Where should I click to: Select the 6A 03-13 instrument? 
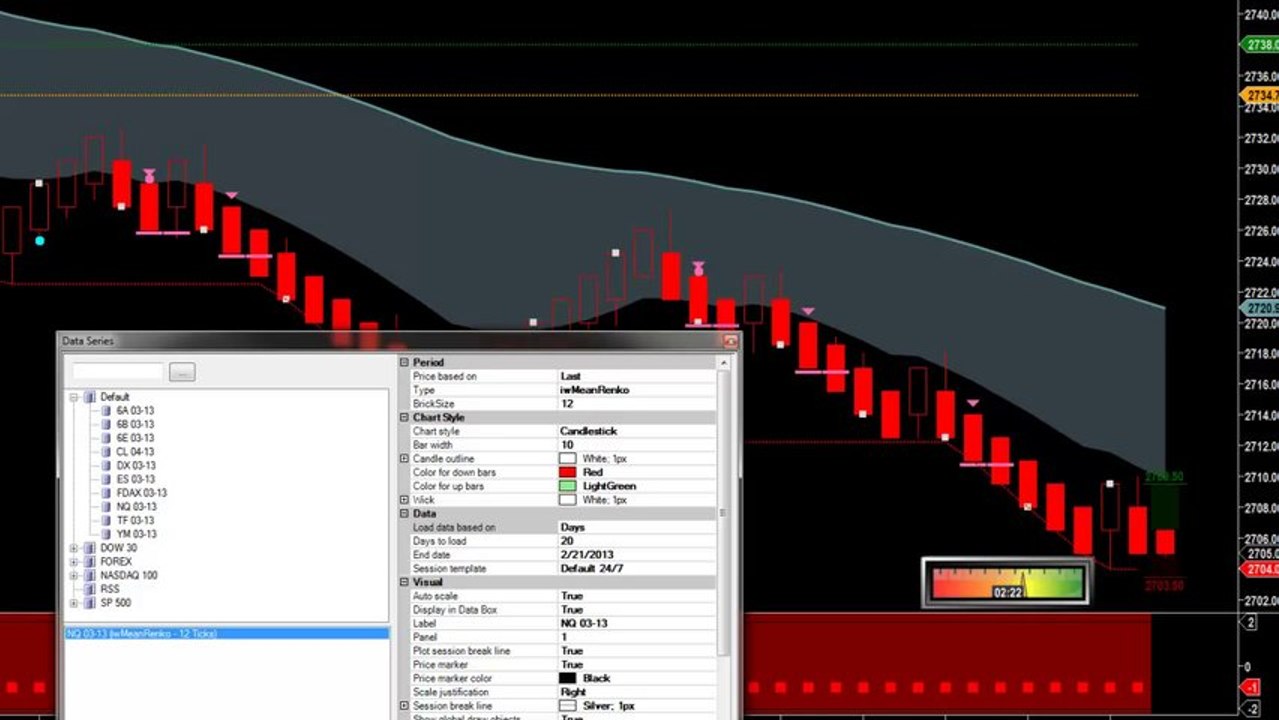[135, 411]
